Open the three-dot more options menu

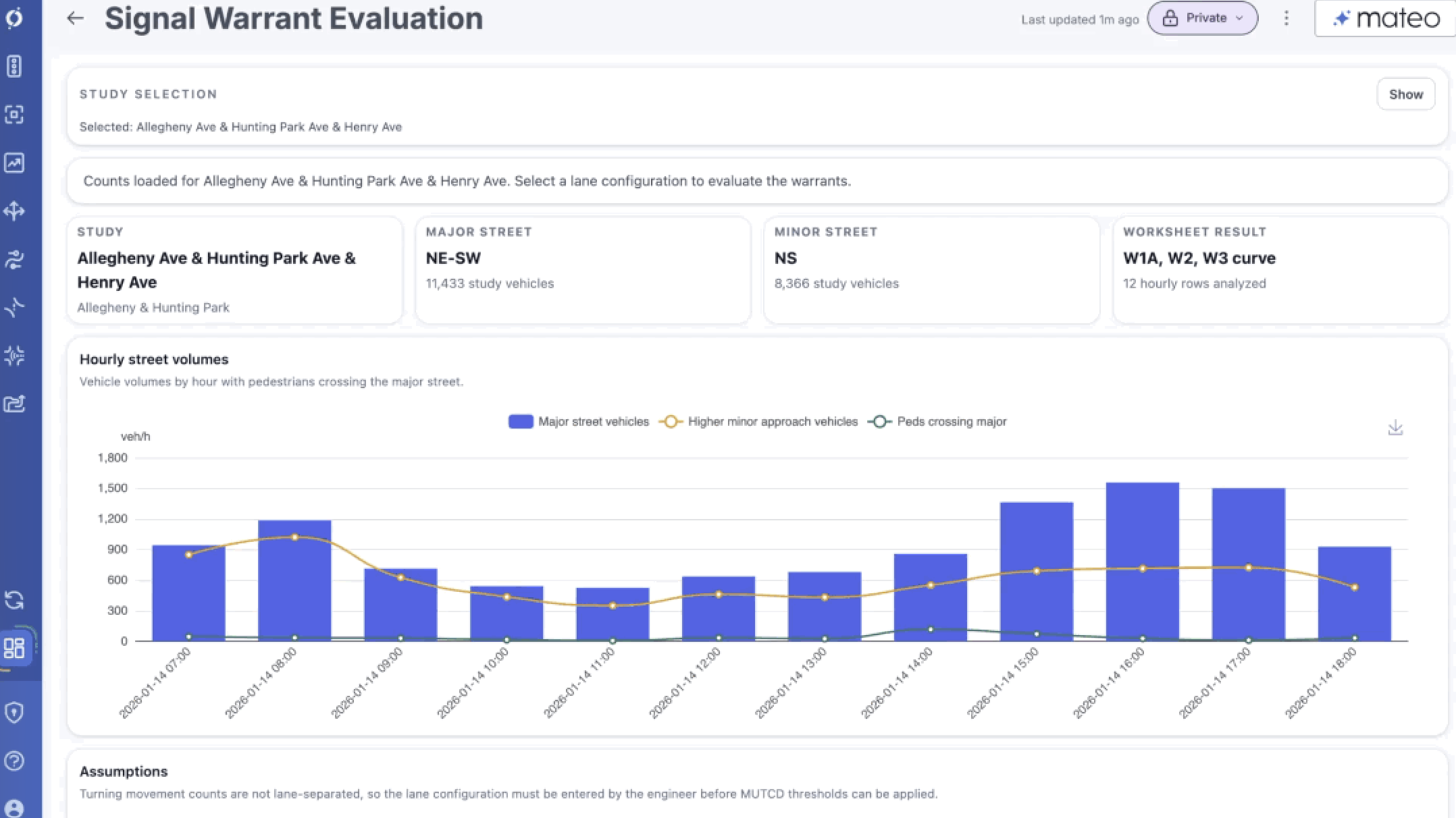point(1286,18)
